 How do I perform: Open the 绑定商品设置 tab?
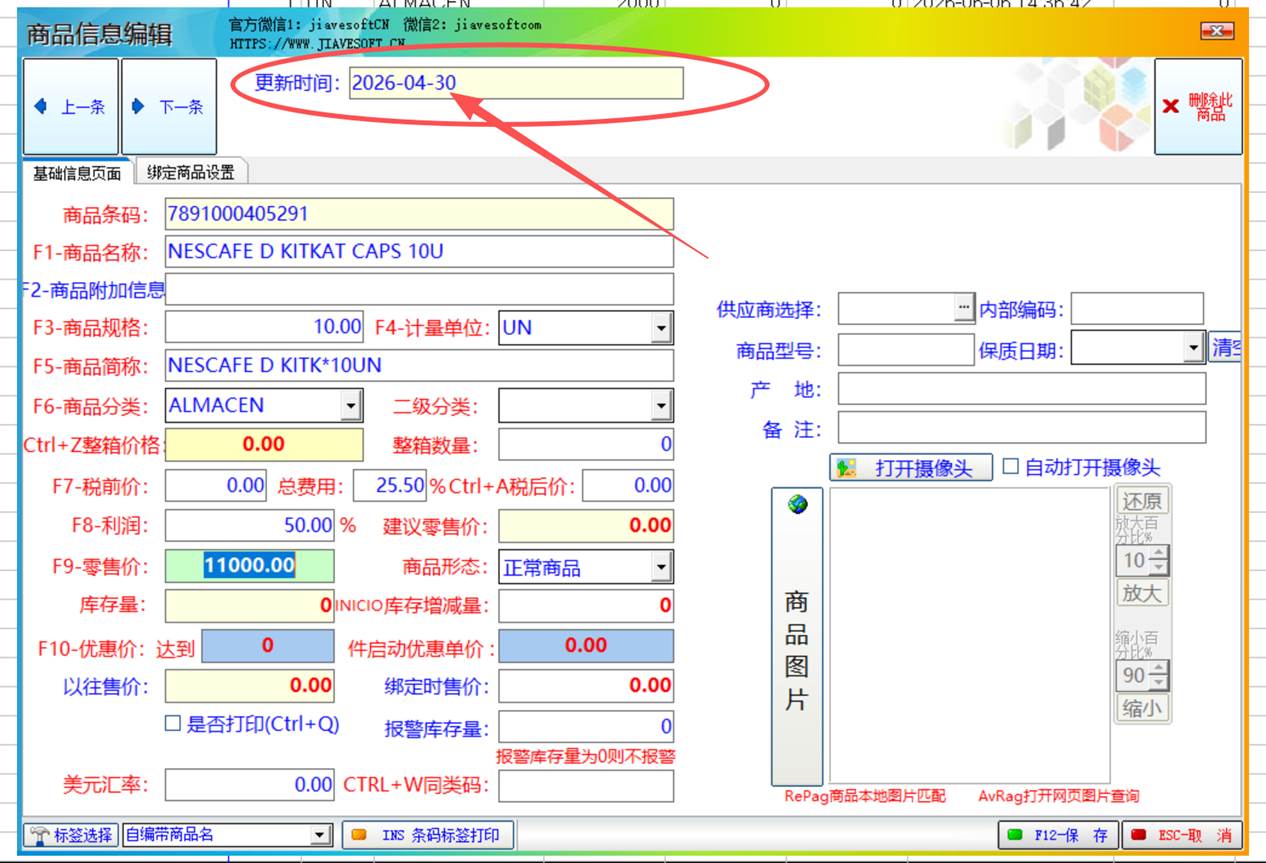coord(191,172)
